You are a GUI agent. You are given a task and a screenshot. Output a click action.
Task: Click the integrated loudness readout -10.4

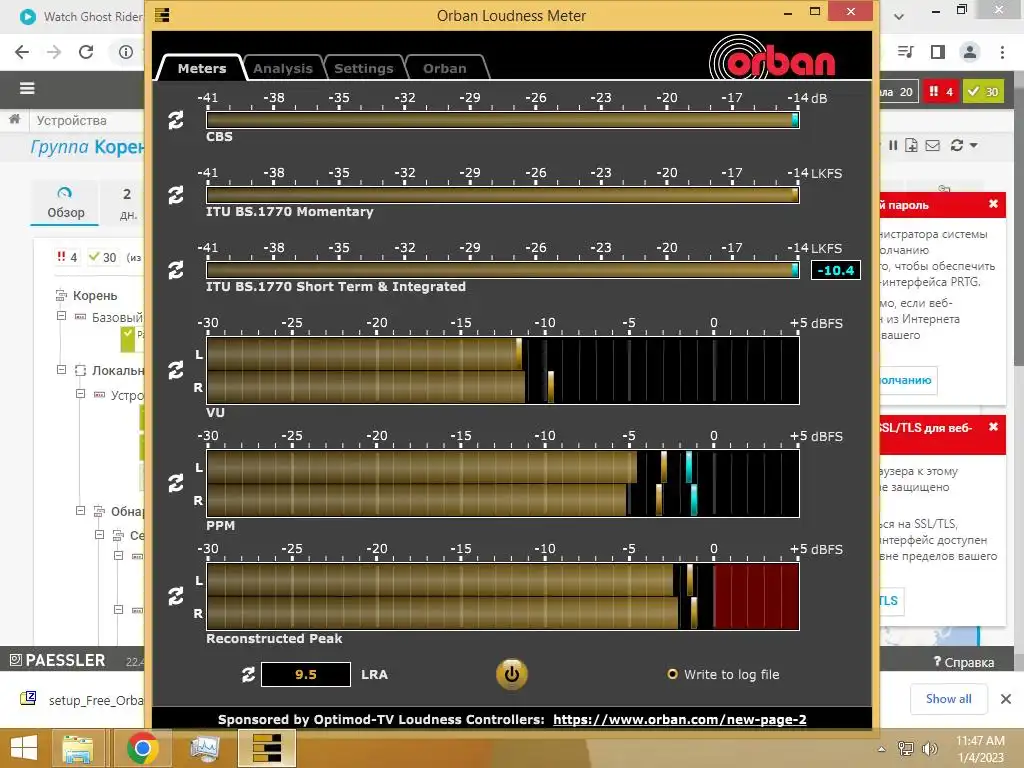coord(836,270)
